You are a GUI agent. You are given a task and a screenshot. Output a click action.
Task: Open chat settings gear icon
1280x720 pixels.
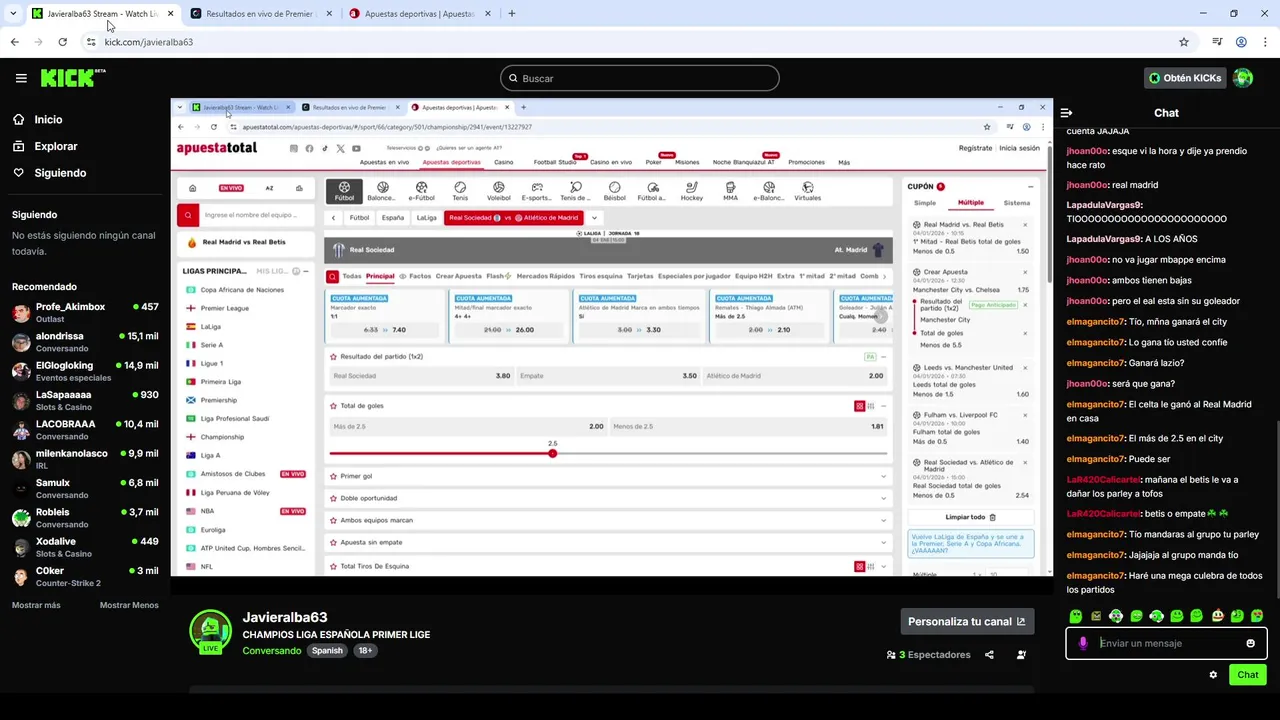(1213, 675)
